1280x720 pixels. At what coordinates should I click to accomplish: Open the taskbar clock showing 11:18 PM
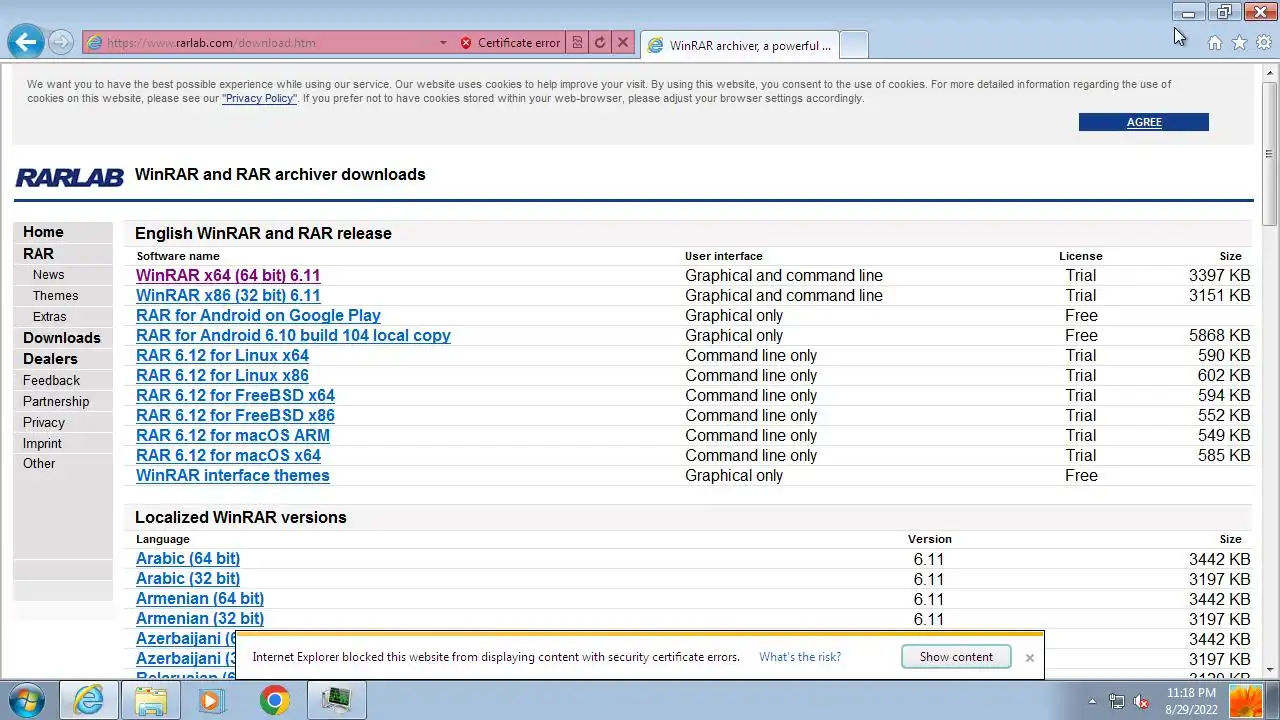tap(1191, 700)
